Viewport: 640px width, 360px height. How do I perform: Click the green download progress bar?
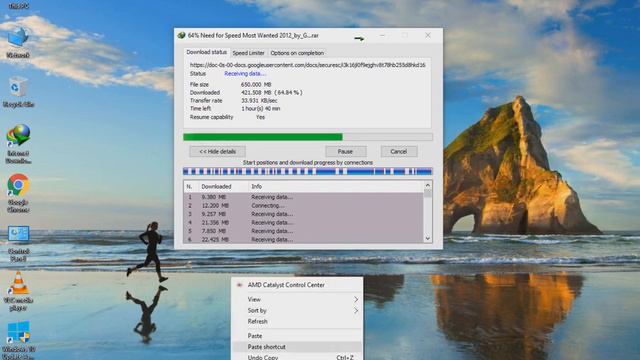coord(308,137)
